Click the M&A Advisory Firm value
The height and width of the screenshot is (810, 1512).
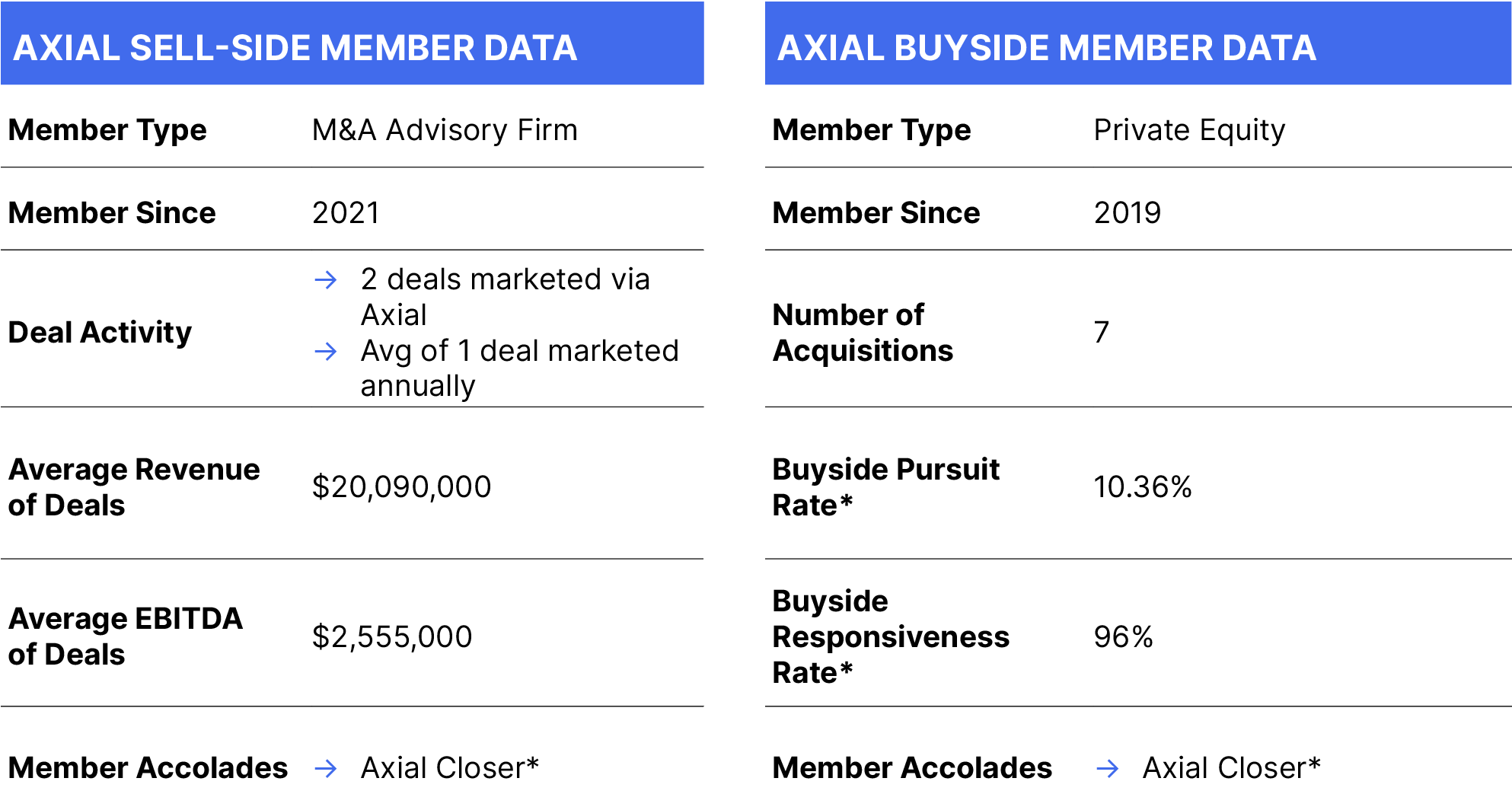[445, 130]
